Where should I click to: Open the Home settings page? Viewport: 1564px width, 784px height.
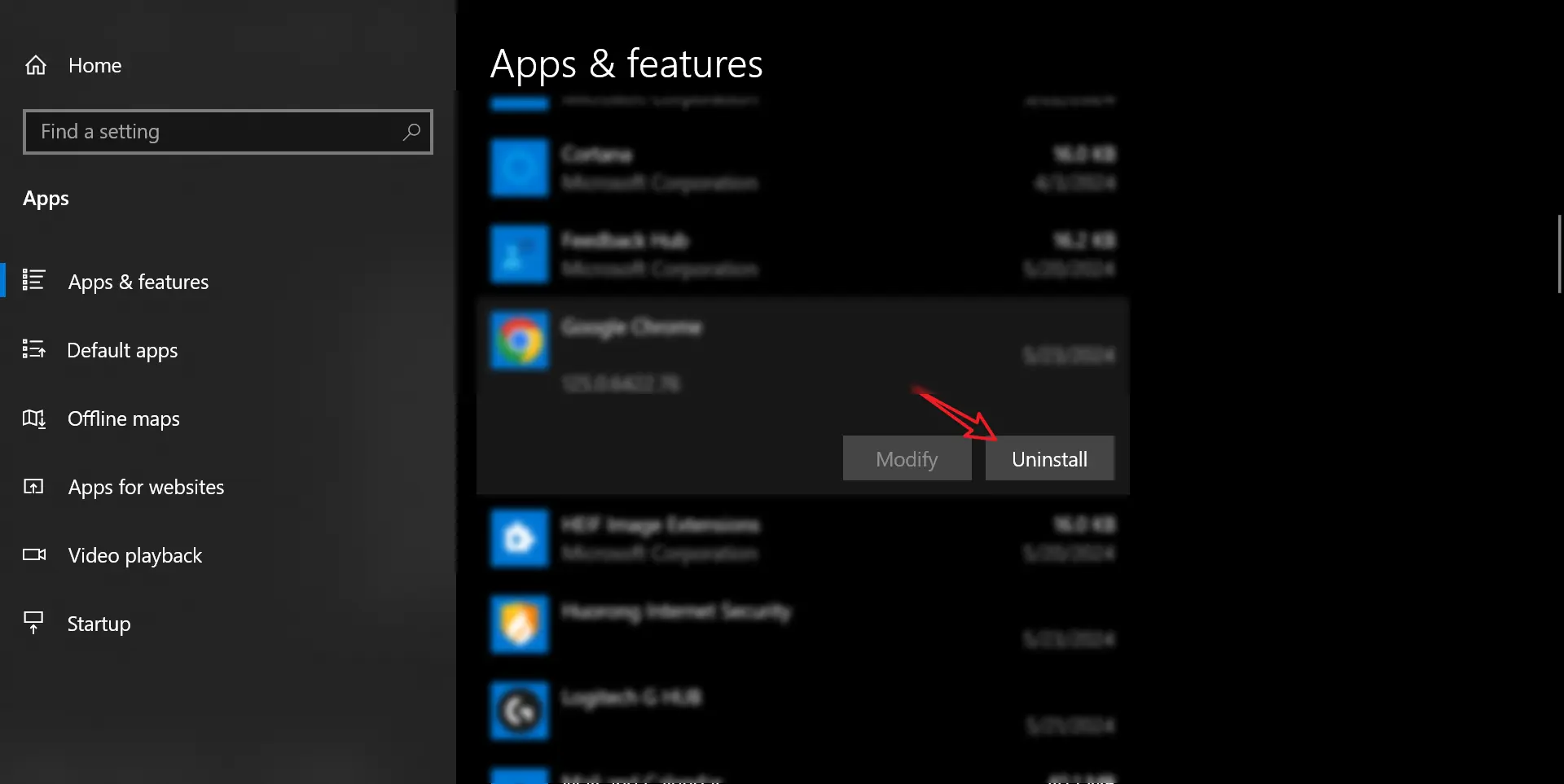pos(95,65)
